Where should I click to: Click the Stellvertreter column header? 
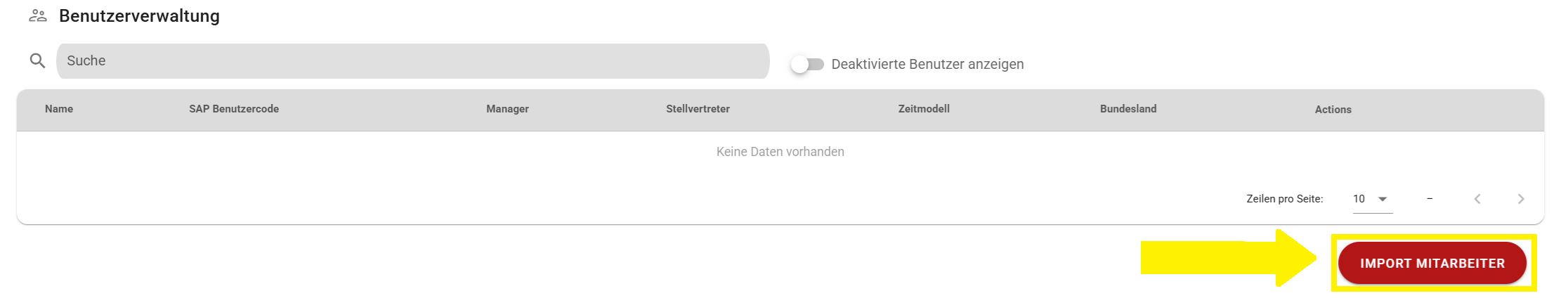click(x=698, y=109)
